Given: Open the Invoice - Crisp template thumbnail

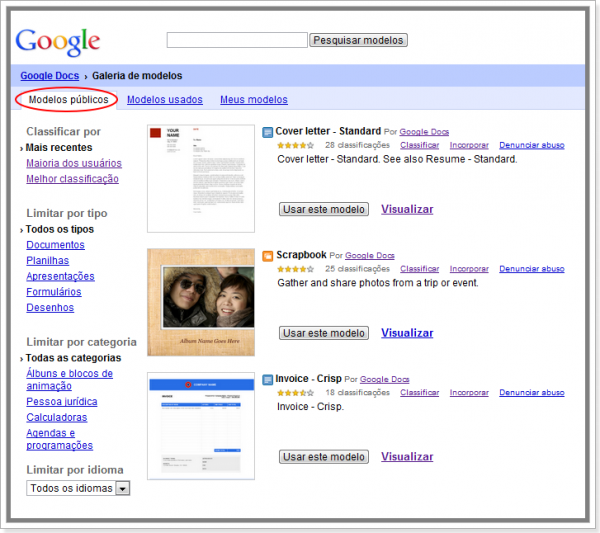Looking at the screenshot, I should [x=201, y=426].
